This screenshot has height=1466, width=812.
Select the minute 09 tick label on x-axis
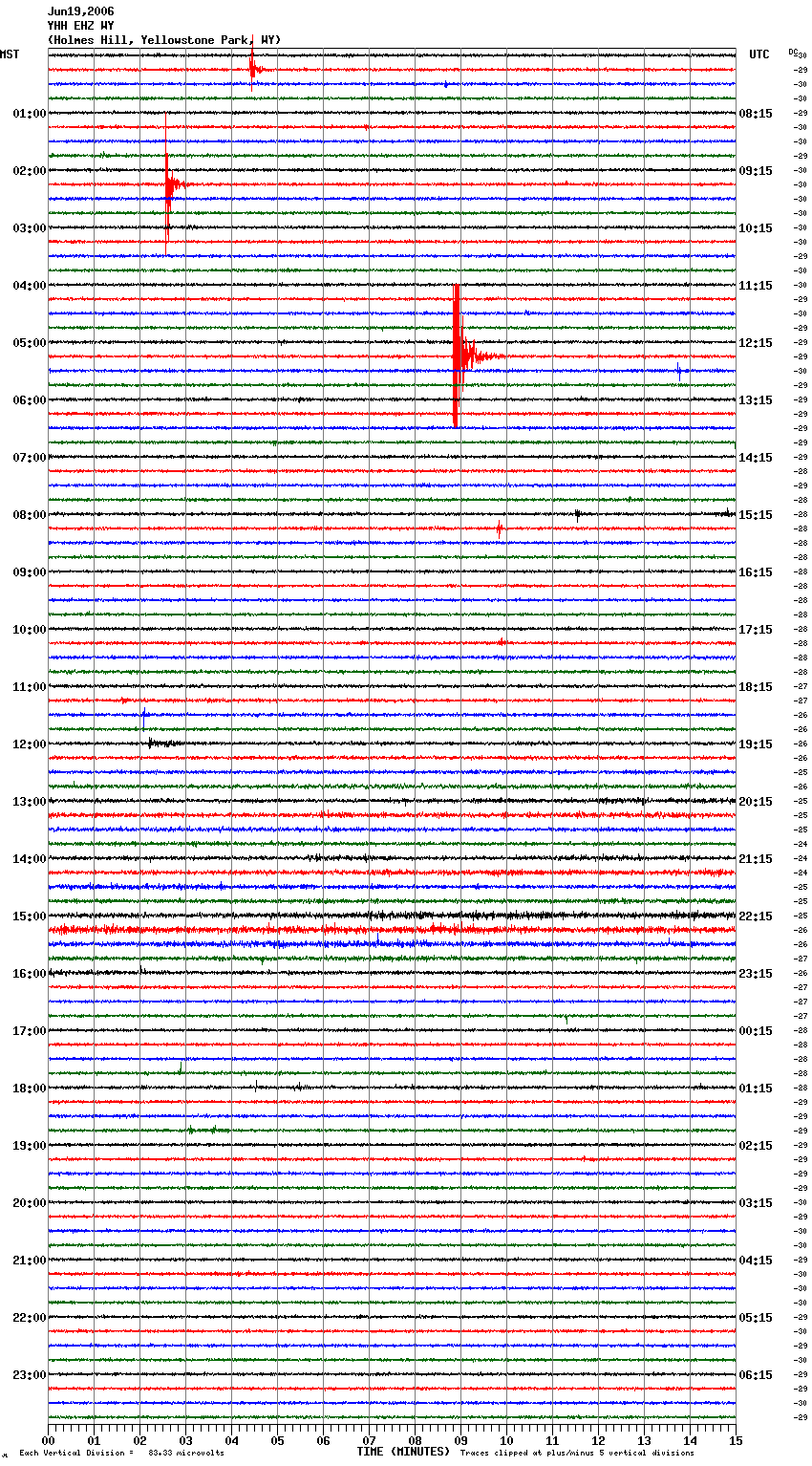460,1440
